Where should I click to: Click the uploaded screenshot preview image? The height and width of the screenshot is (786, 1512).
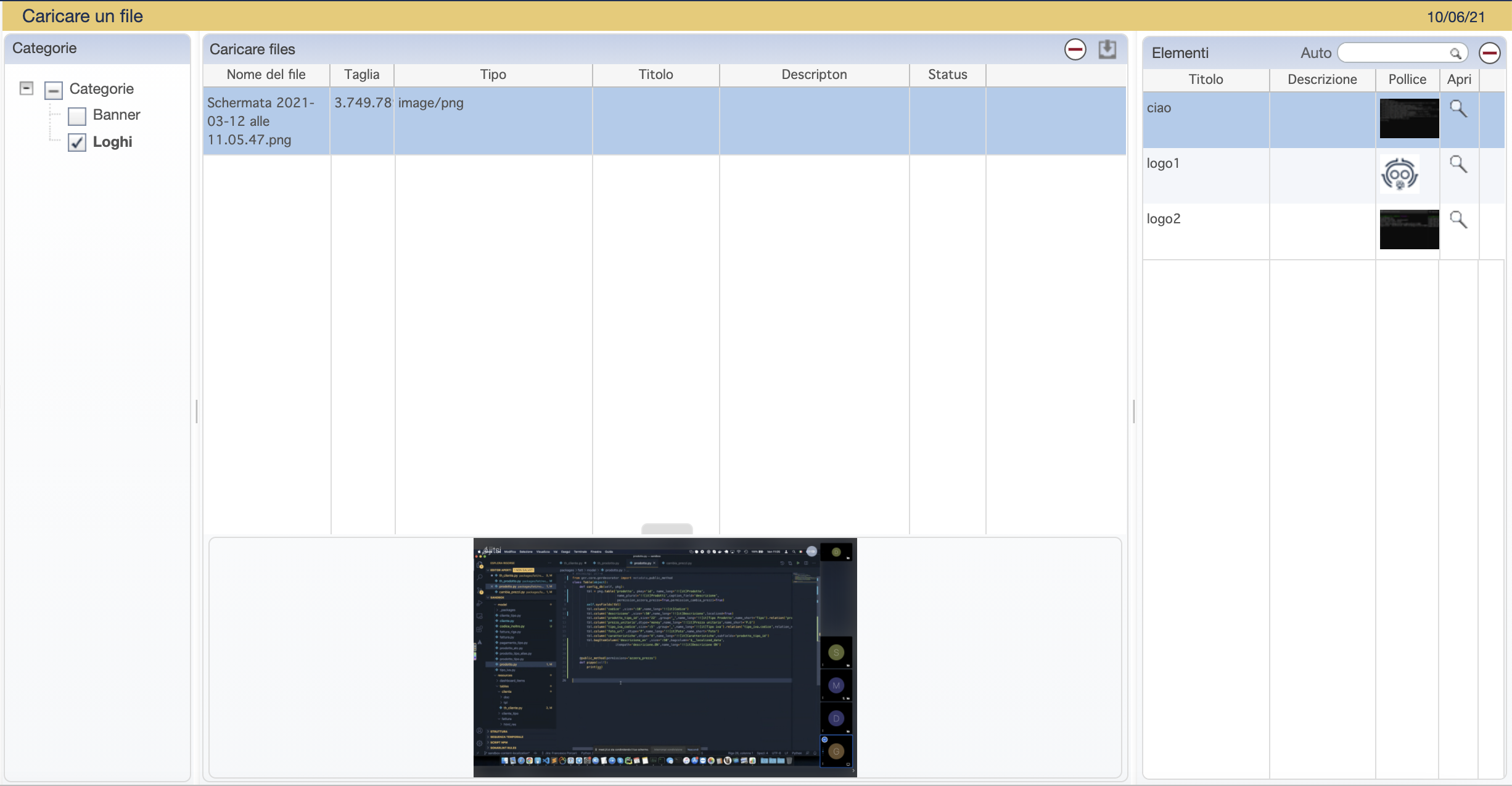pyautogui.click(x=665, y=658)
